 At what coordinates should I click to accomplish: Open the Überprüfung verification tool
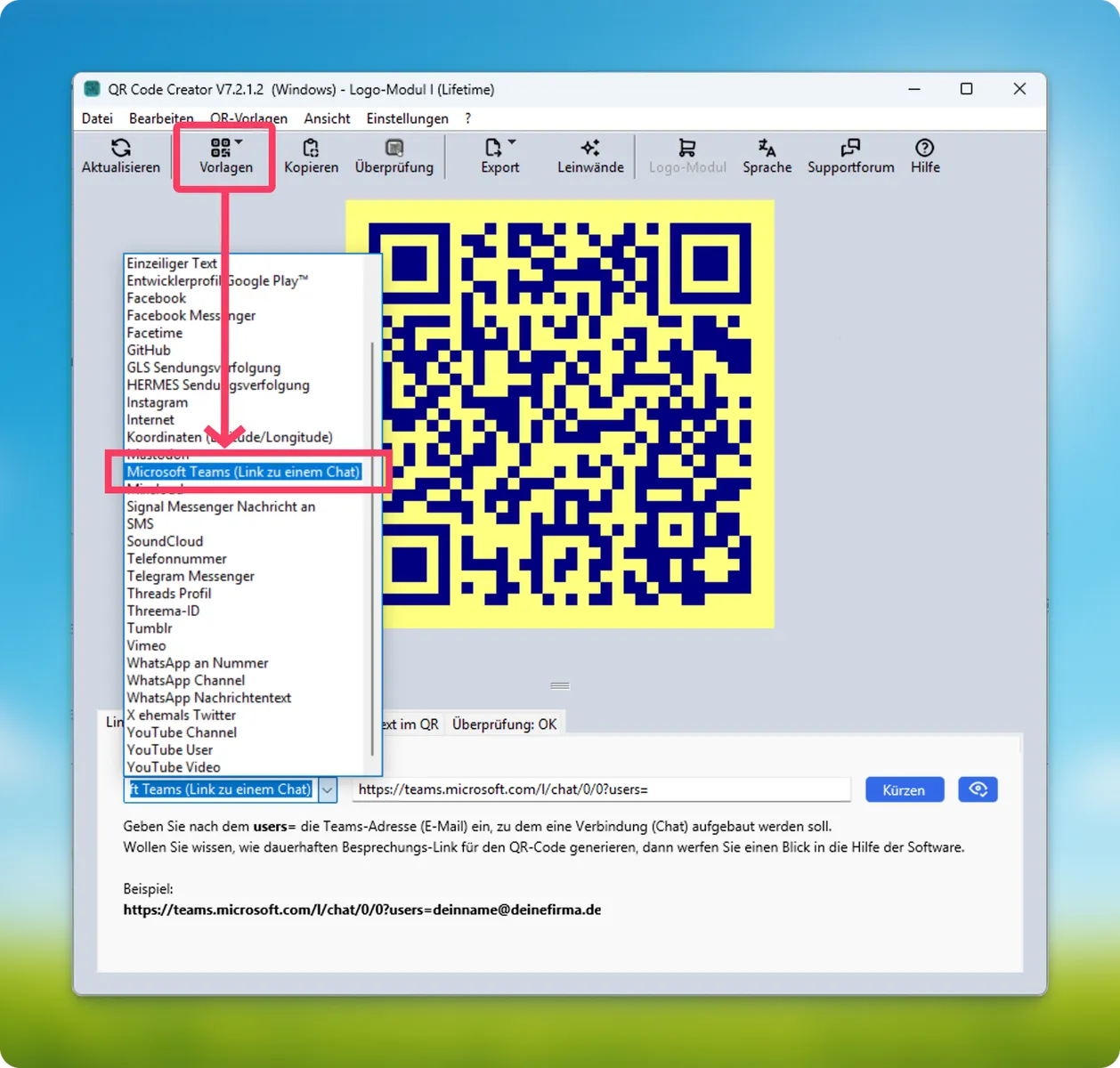[394, 156]
